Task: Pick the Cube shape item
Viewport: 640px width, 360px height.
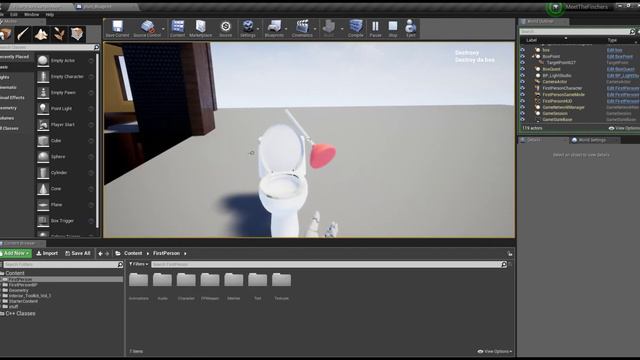Action: tap(65, 140)
